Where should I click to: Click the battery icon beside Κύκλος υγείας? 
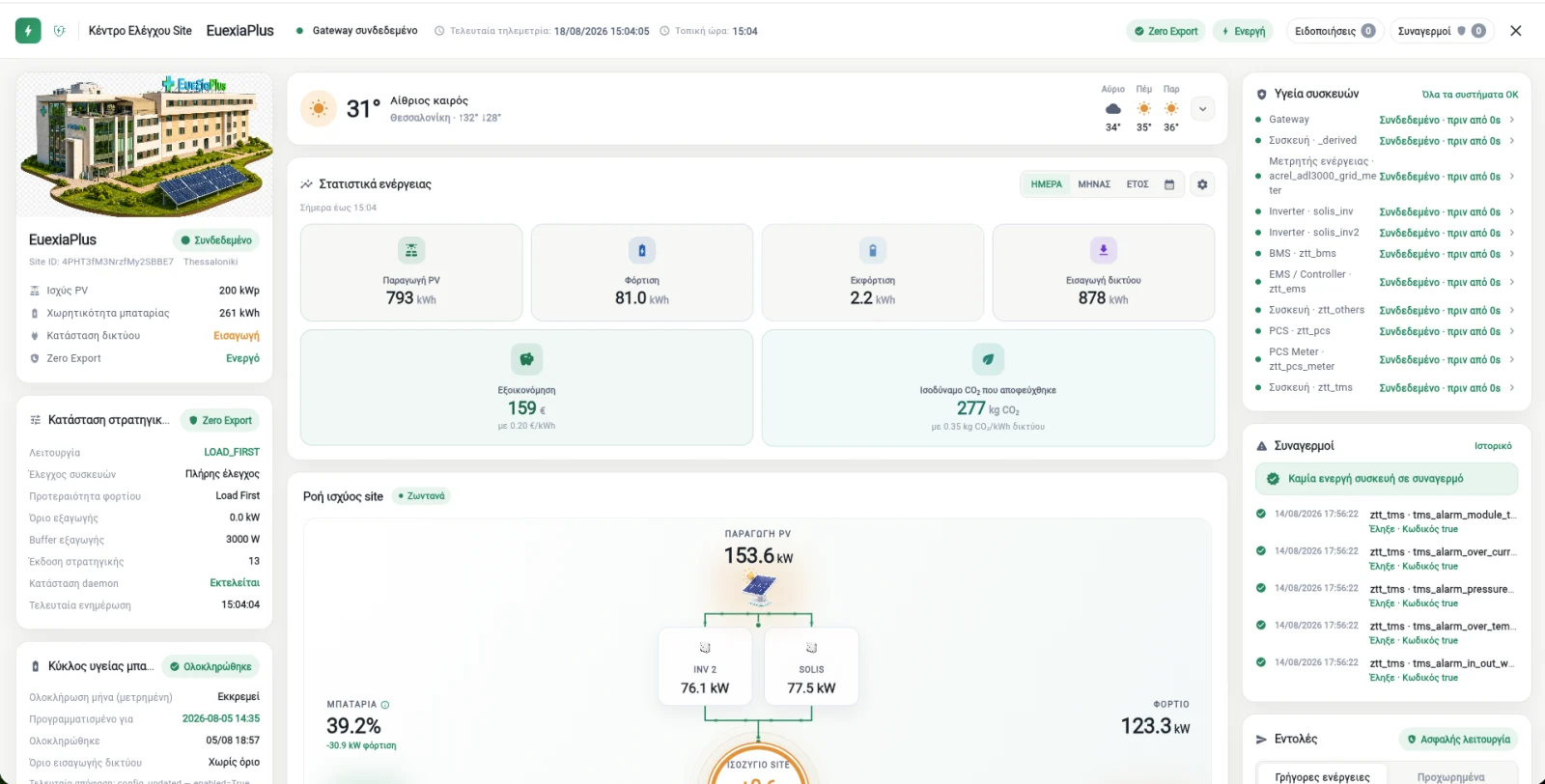36,666
